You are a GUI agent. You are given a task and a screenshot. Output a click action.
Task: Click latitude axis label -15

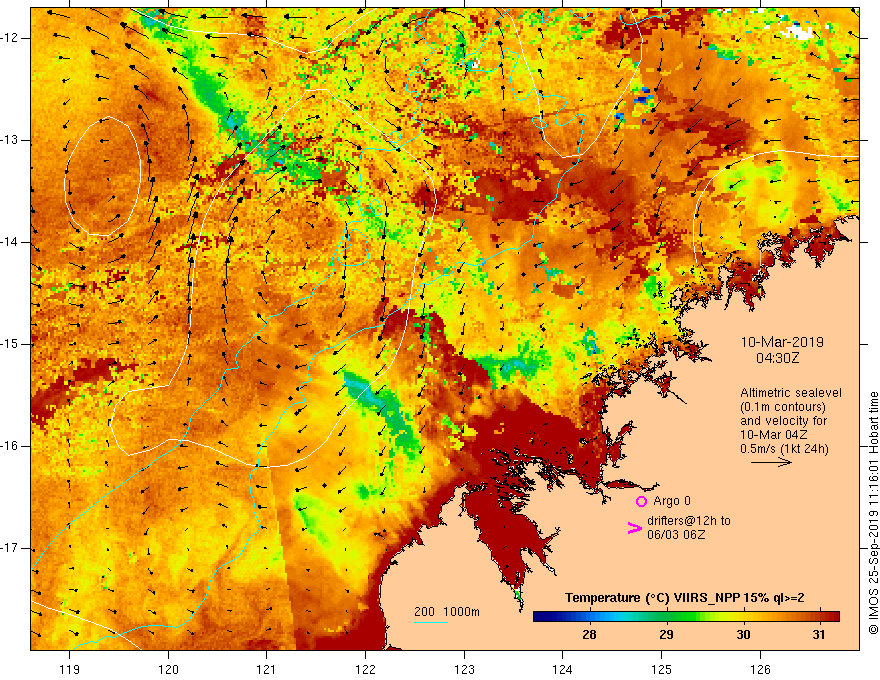coord(10,344)
